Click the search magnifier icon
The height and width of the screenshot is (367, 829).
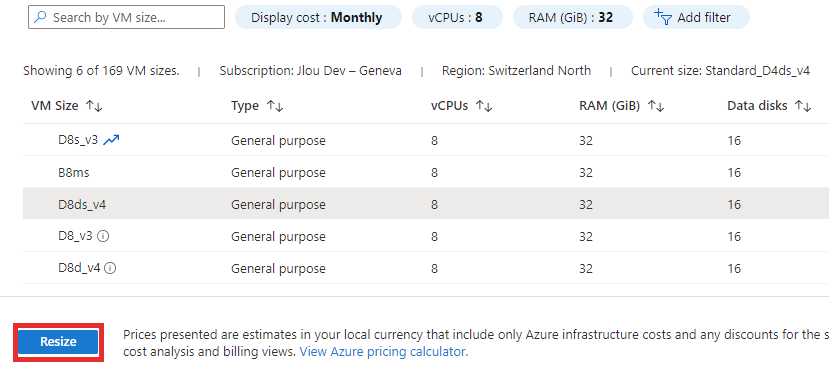coord(40,17)
